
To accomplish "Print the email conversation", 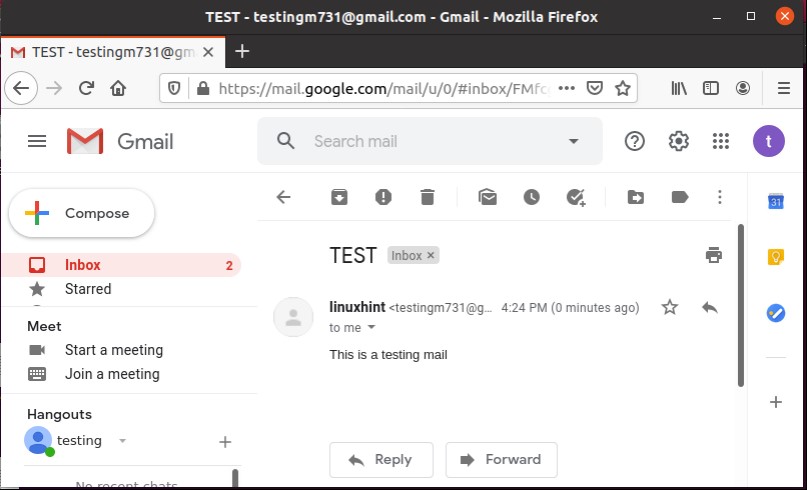I will (x=713, y=255).
